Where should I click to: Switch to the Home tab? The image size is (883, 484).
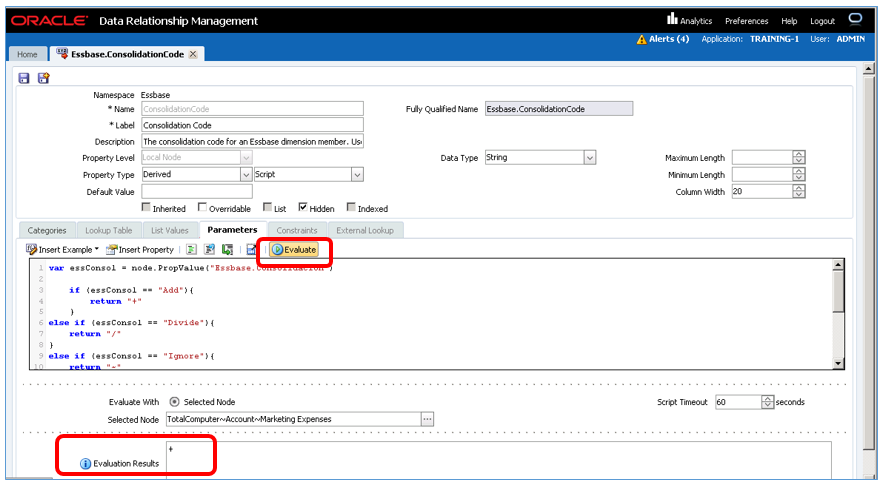(27, 54)
